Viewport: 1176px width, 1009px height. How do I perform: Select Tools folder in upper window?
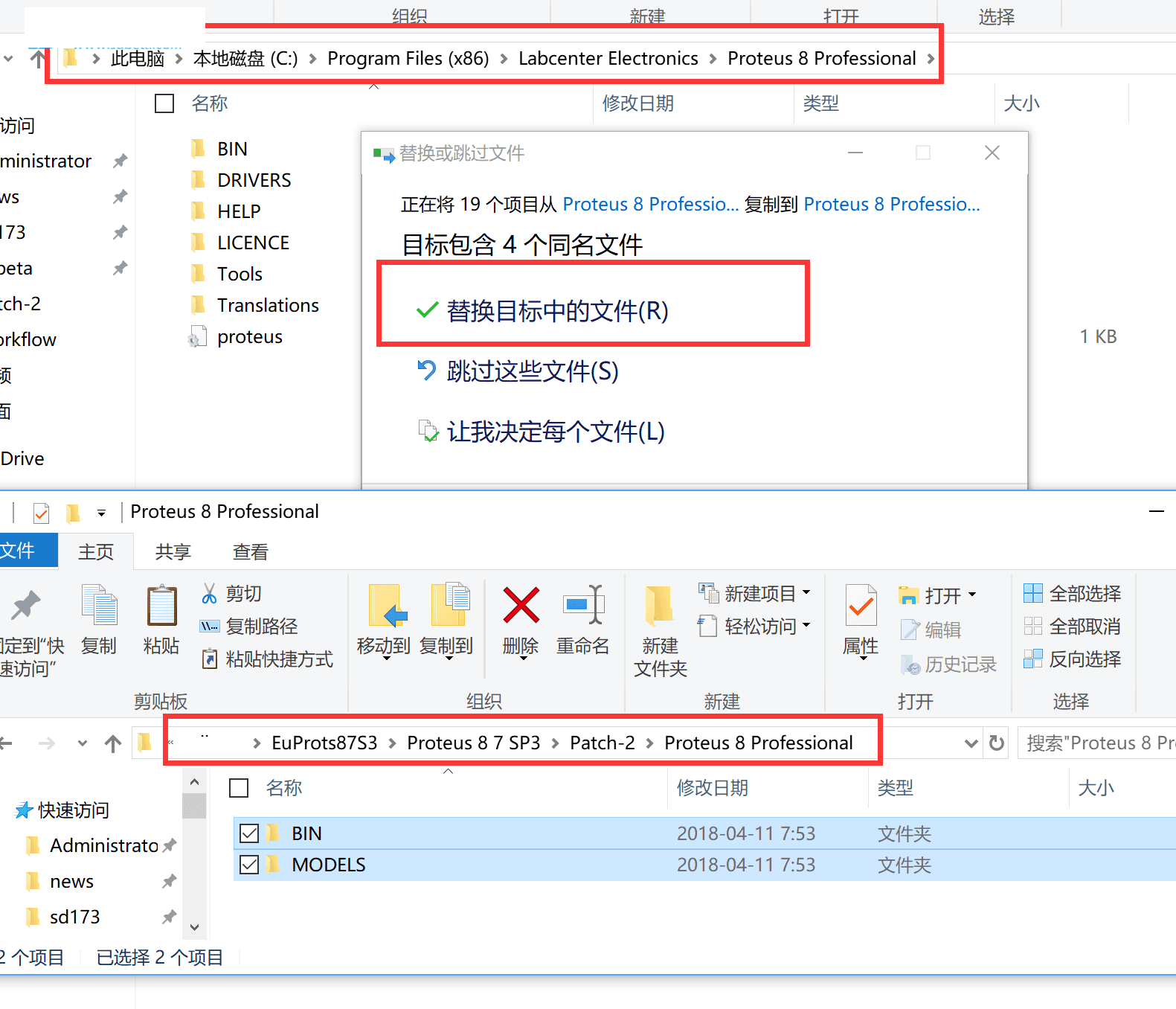pos(240,274)
